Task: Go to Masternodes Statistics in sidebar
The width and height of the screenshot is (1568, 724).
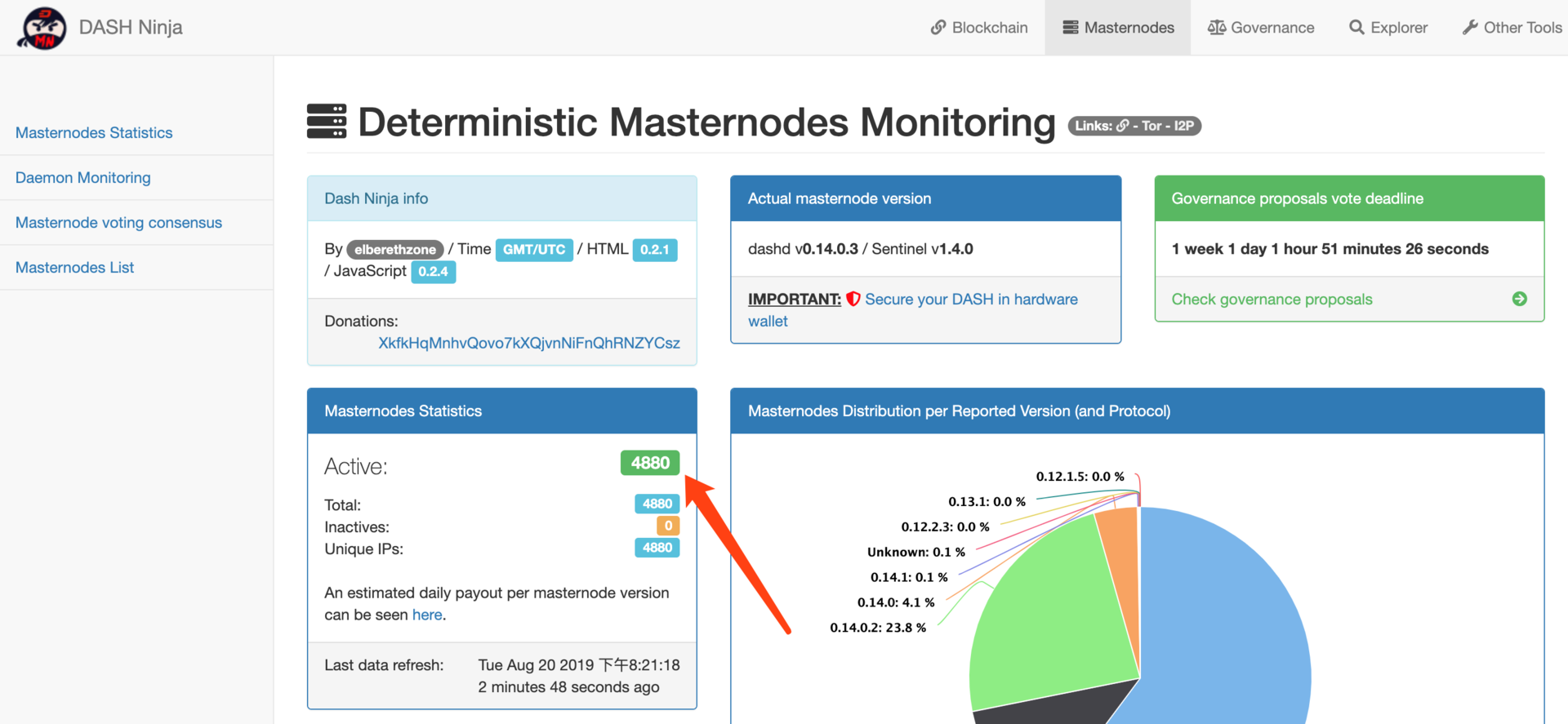Action: click(x=94, y=132)
